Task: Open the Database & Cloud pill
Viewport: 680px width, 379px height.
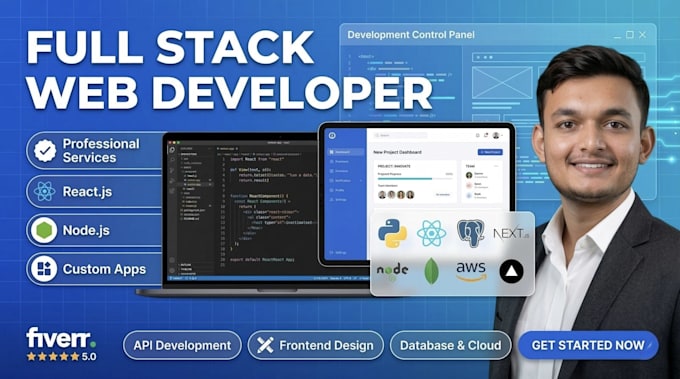Action: 451,345
